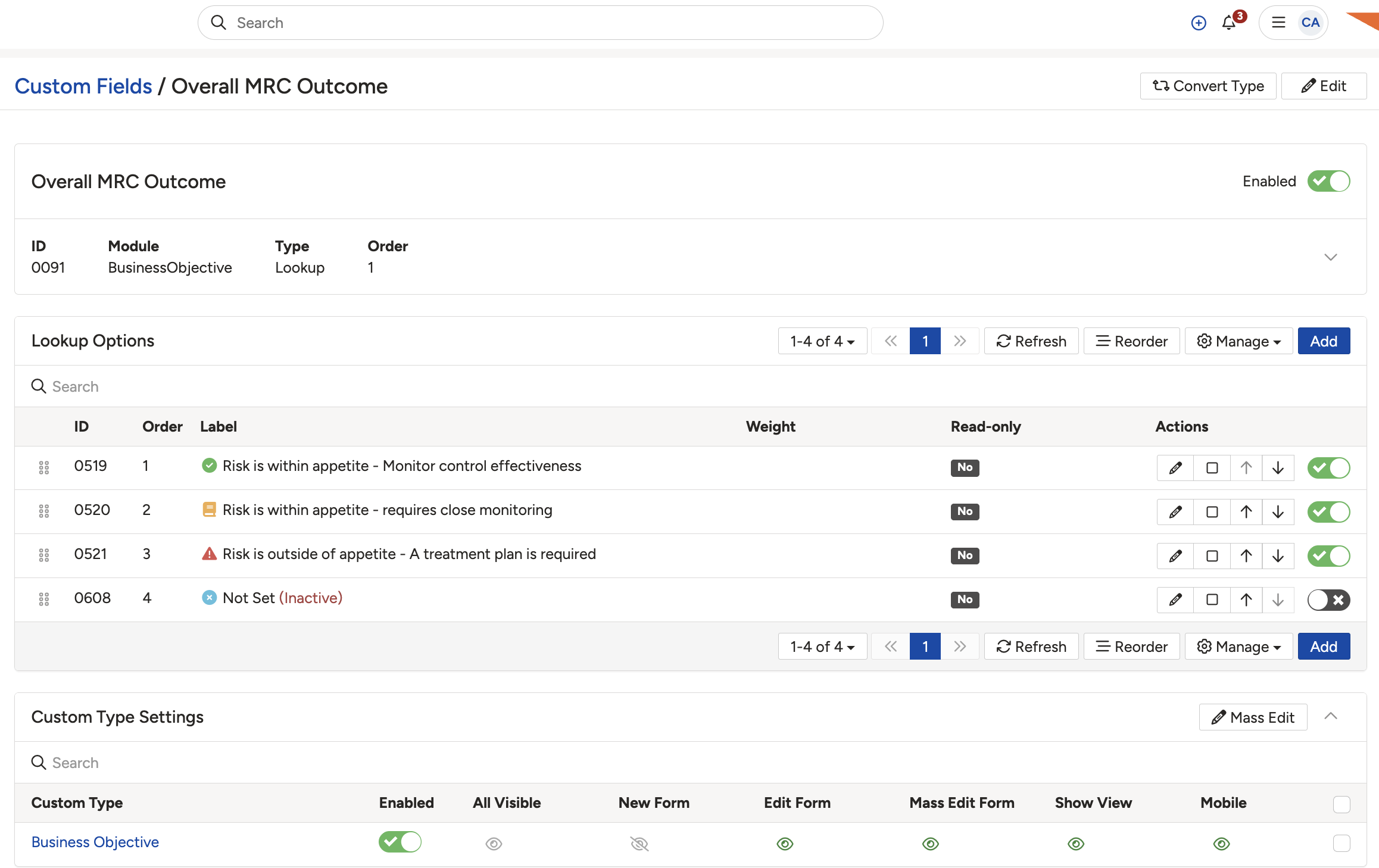Click the Edit button in page header
The width and height of the screenshot is (1379, 868).
click(1324, 86)
